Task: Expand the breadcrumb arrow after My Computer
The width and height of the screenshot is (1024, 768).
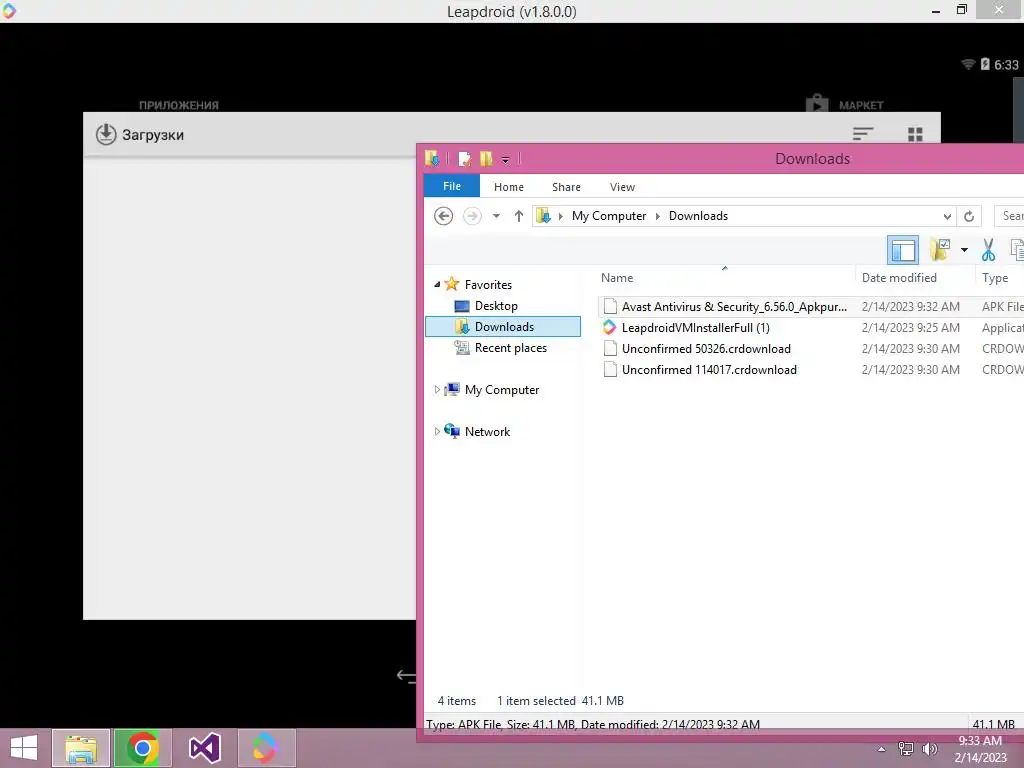Action: coord(658,216)
